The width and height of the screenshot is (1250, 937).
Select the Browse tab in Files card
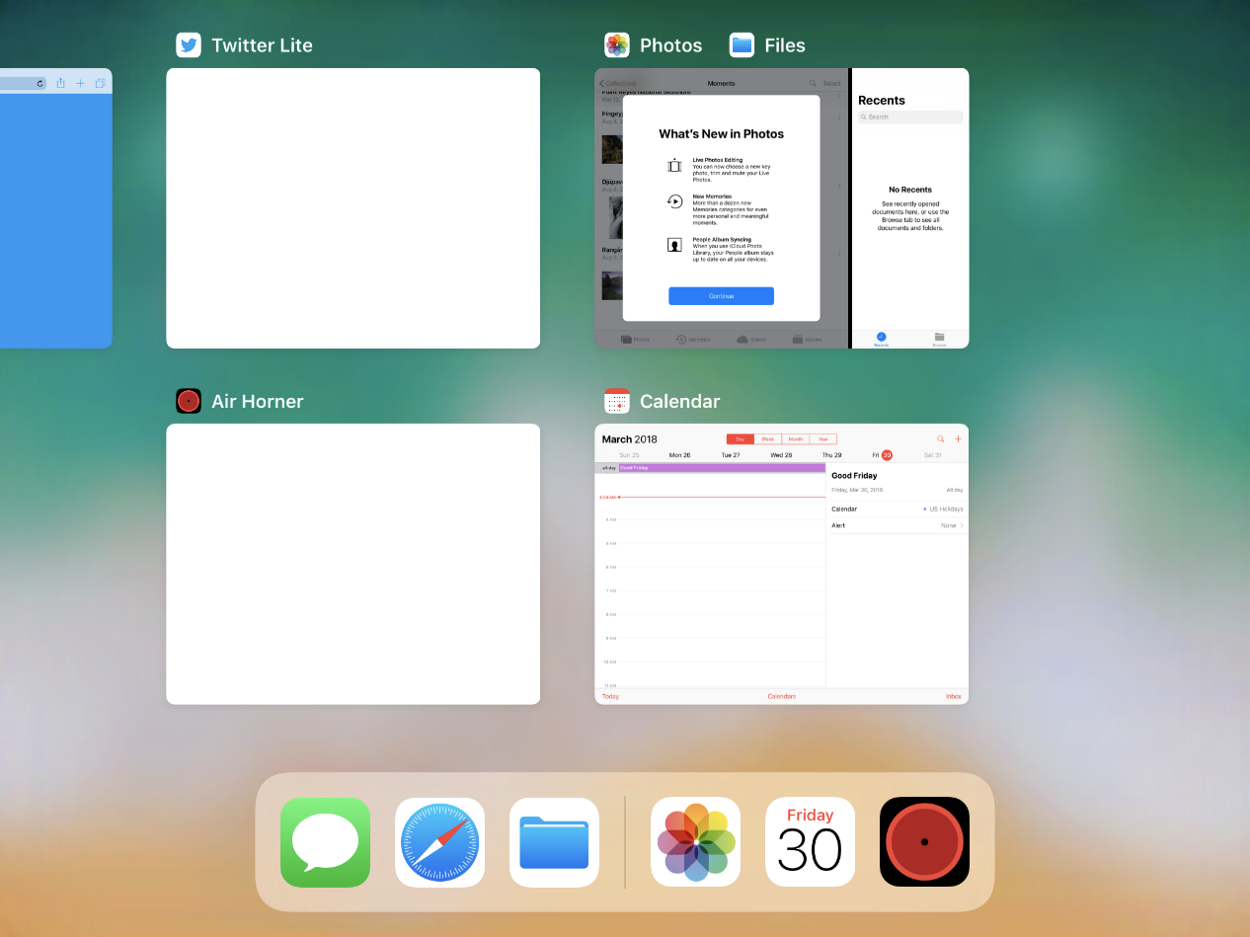(x=940, y=339)
